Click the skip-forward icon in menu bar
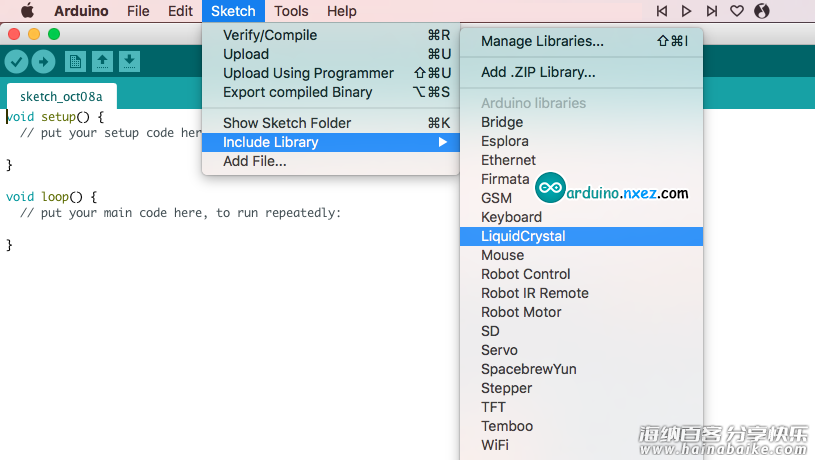This screenshot has width=815, height=460. (x=712, y=11)
